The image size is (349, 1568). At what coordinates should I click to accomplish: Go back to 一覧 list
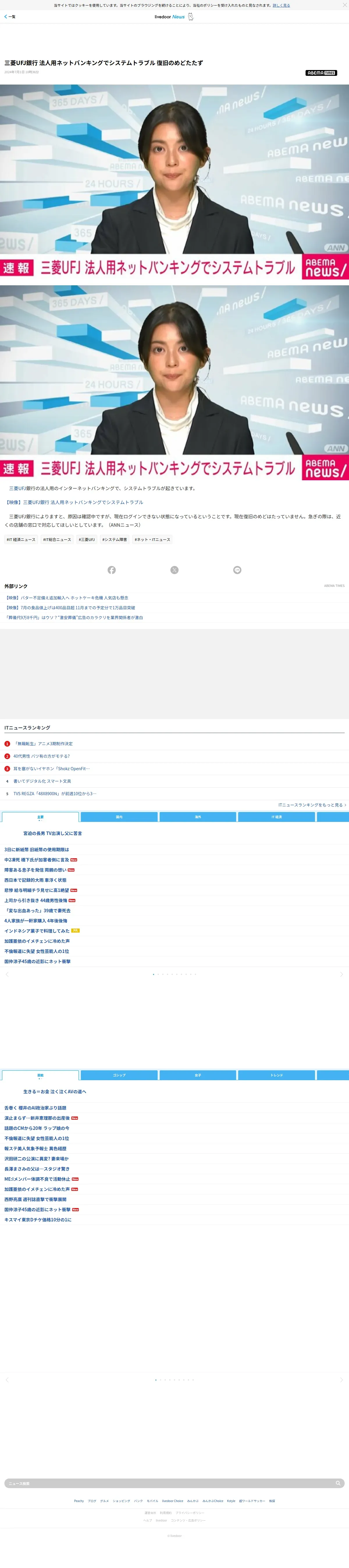point(10,17)
